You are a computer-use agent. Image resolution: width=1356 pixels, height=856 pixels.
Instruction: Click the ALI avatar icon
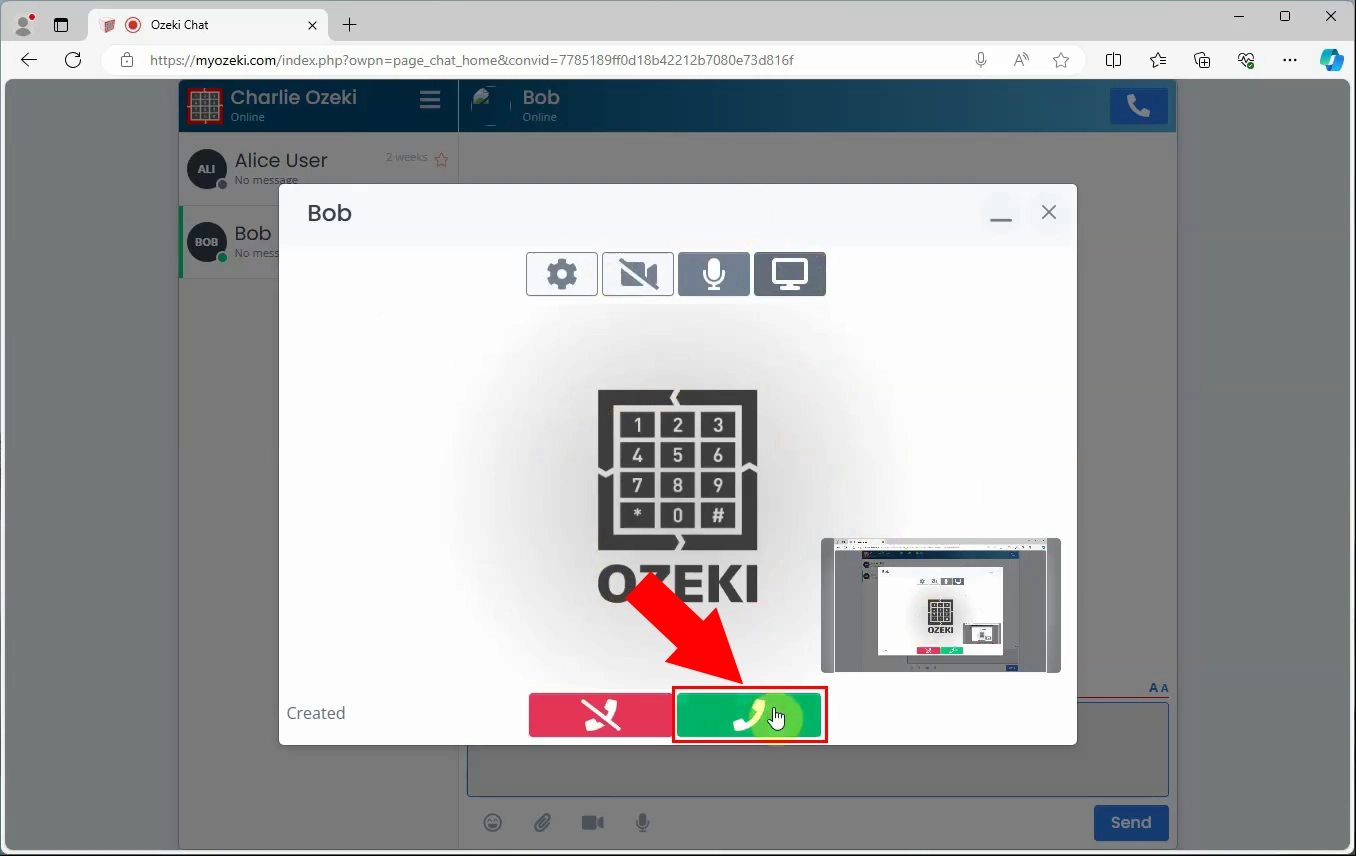tap(206, 169)
